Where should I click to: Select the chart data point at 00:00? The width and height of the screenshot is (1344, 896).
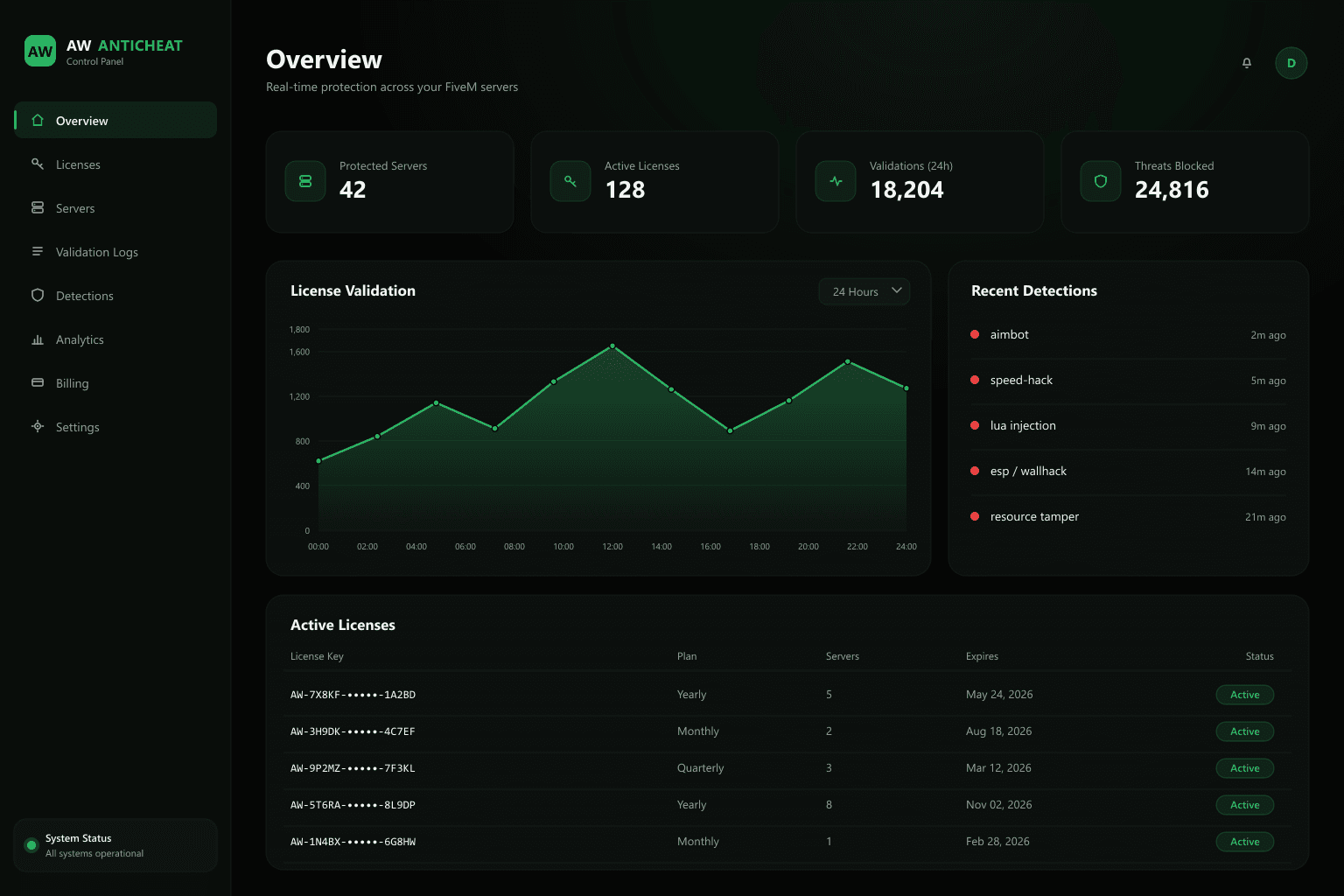(x=318, y=460)
